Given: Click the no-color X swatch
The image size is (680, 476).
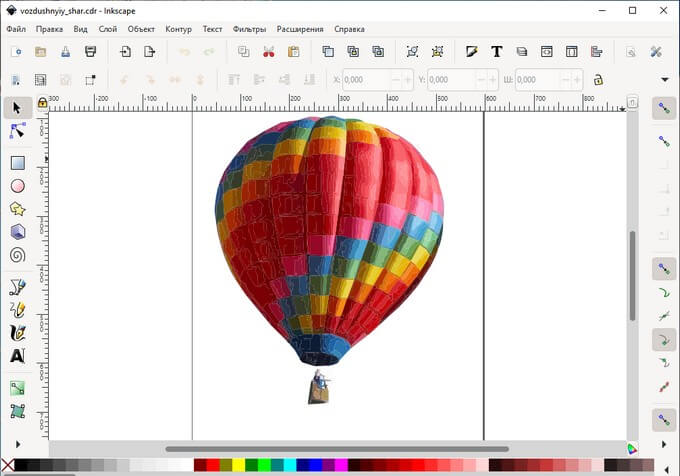Looking at the screenshot, I should pos(7,465).
